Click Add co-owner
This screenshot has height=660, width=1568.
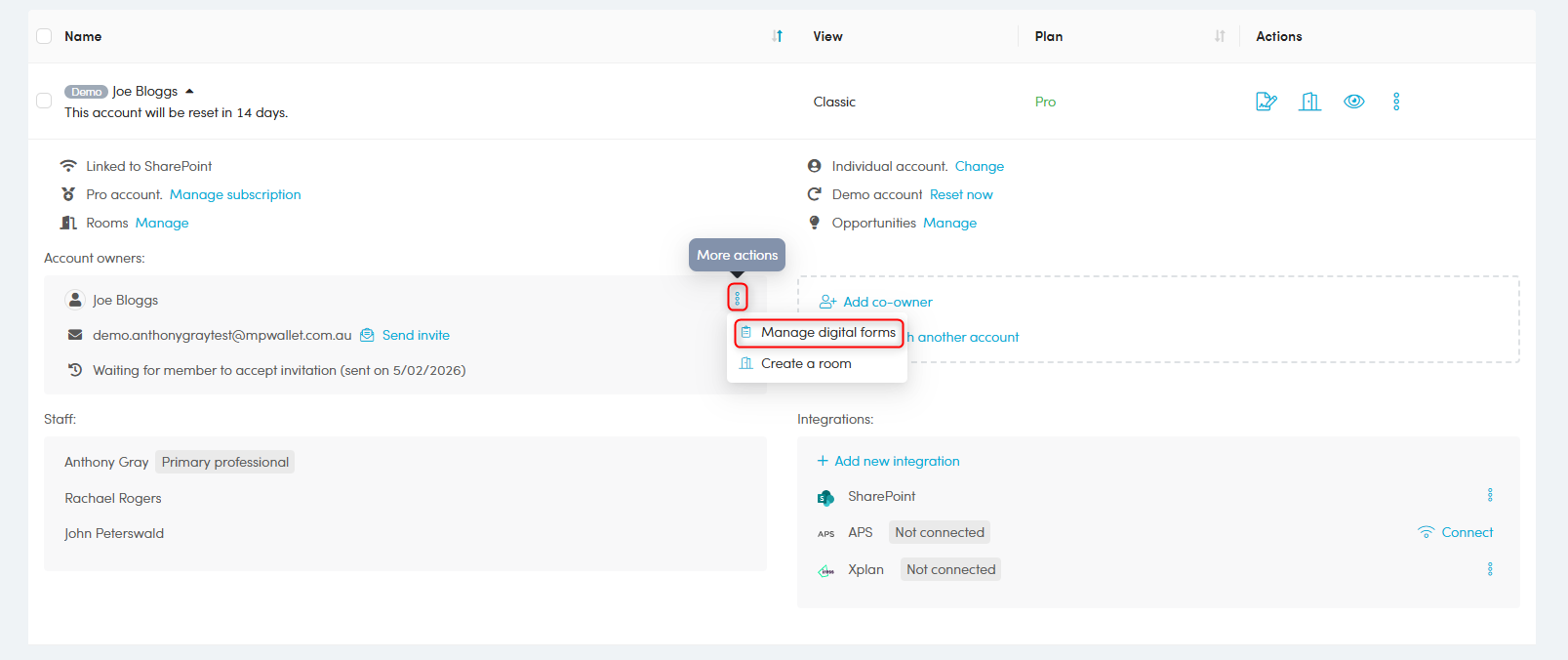tap(886, 302)
